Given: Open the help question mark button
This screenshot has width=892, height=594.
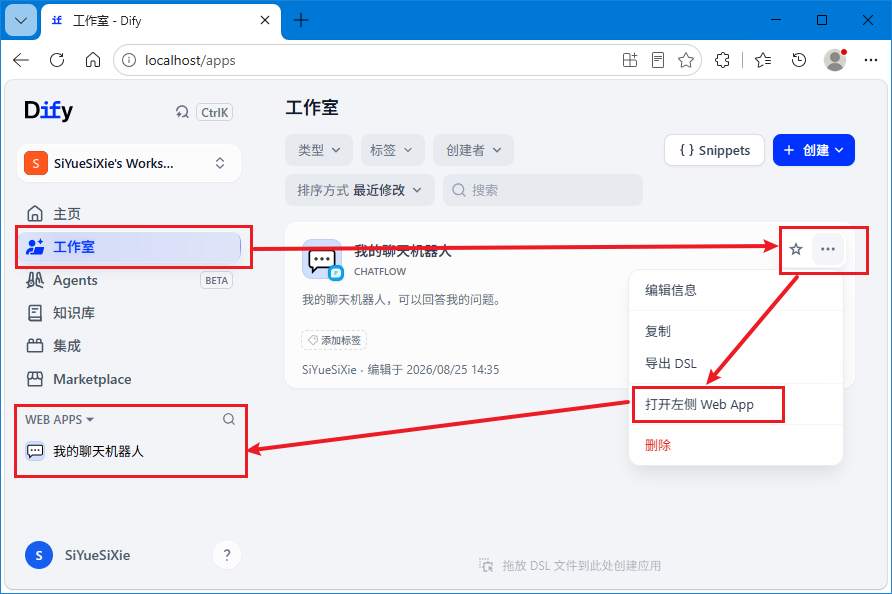Looking at the screenshot, I should coord(227,555).
